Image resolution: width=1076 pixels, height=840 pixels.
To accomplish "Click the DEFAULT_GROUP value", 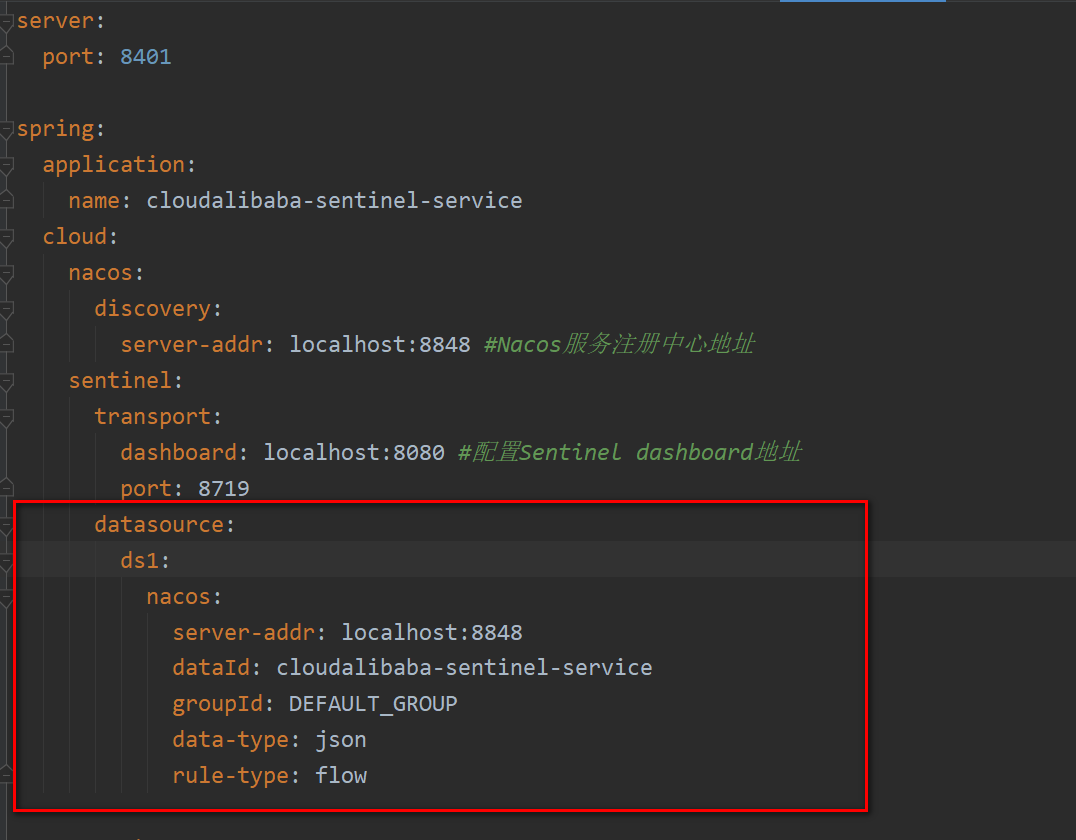I will [x=373, y=704].
